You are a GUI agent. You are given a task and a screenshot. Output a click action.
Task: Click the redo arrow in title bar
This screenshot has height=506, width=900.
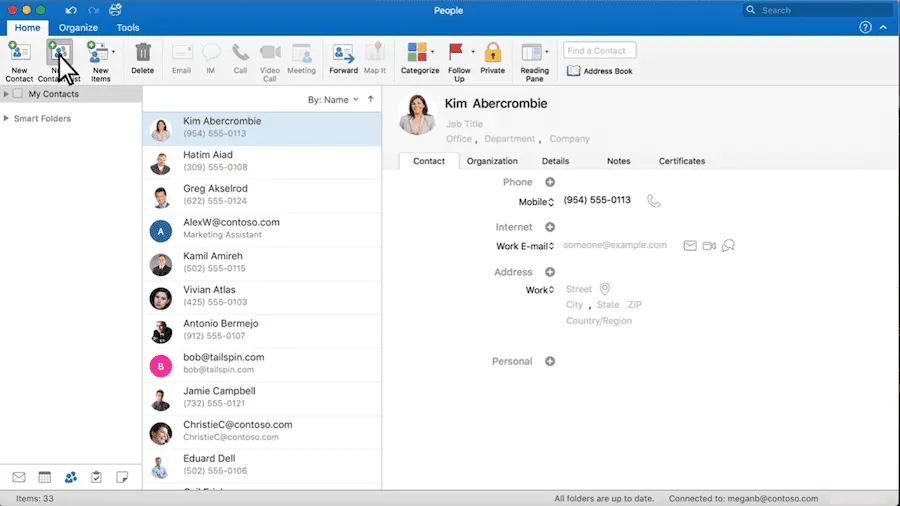[93, 10]
